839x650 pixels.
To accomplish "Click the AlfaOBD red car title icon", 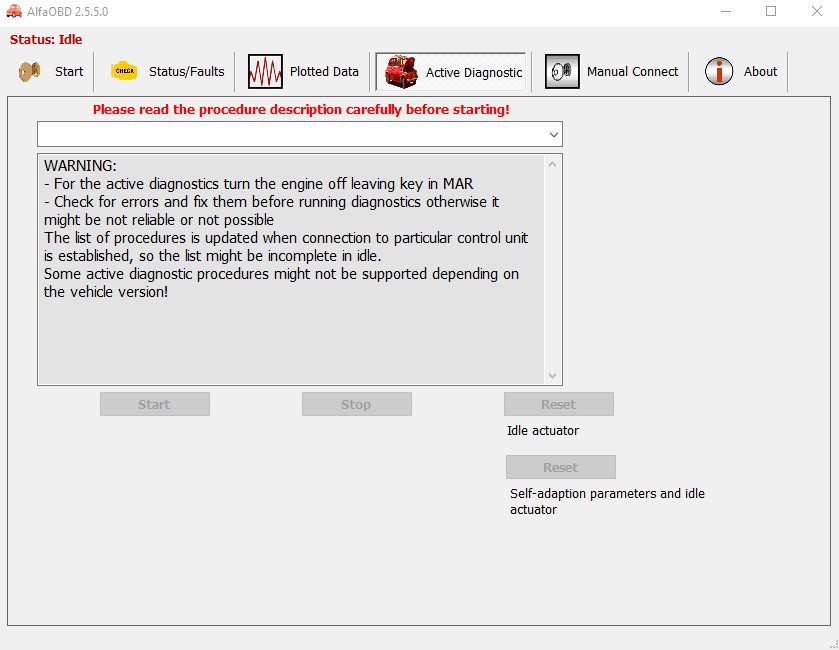I will click(14, 11).
